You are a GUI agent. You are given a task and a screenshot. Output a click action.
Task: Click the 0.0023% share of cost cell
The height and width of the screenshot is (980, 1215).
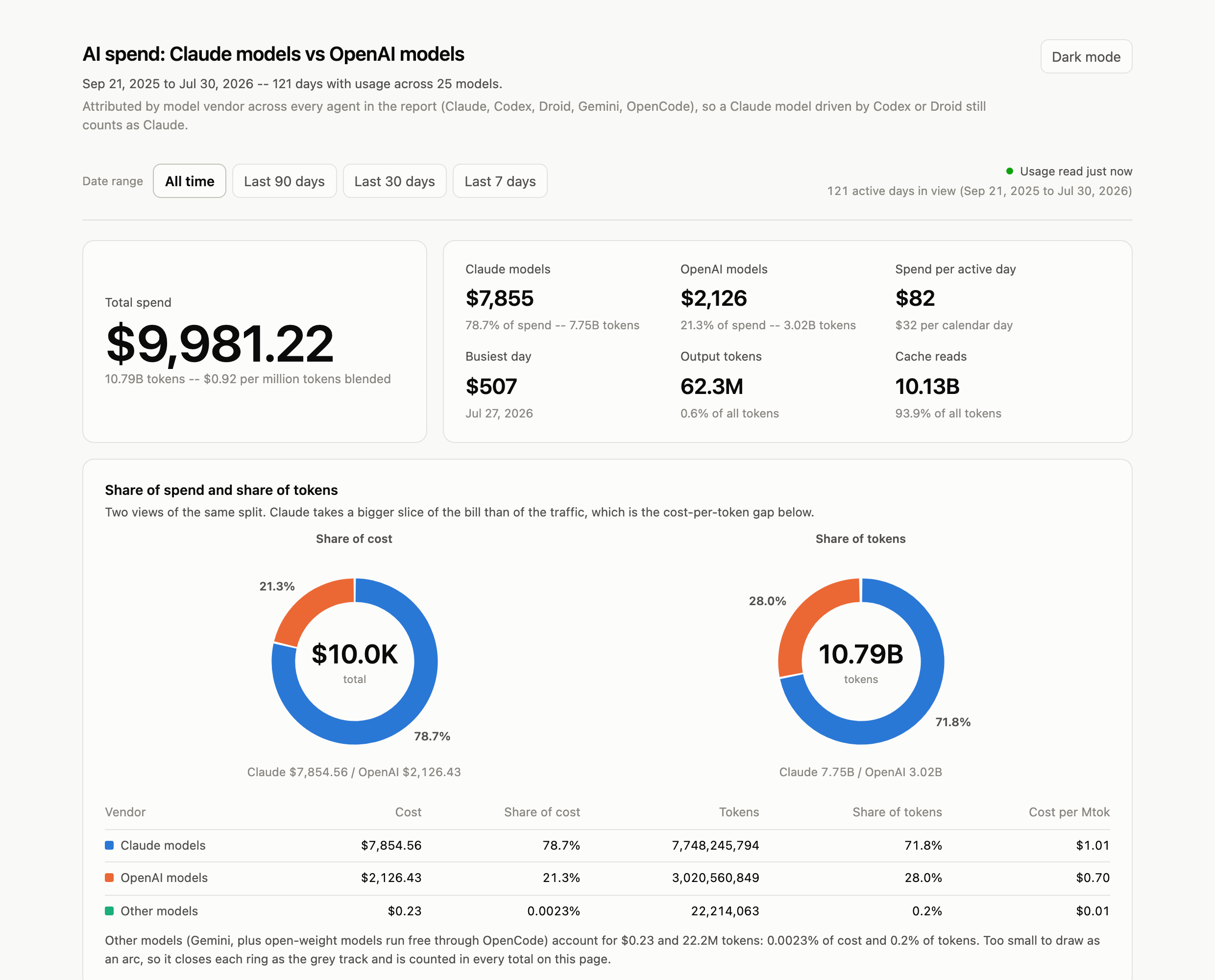(553, 910)
